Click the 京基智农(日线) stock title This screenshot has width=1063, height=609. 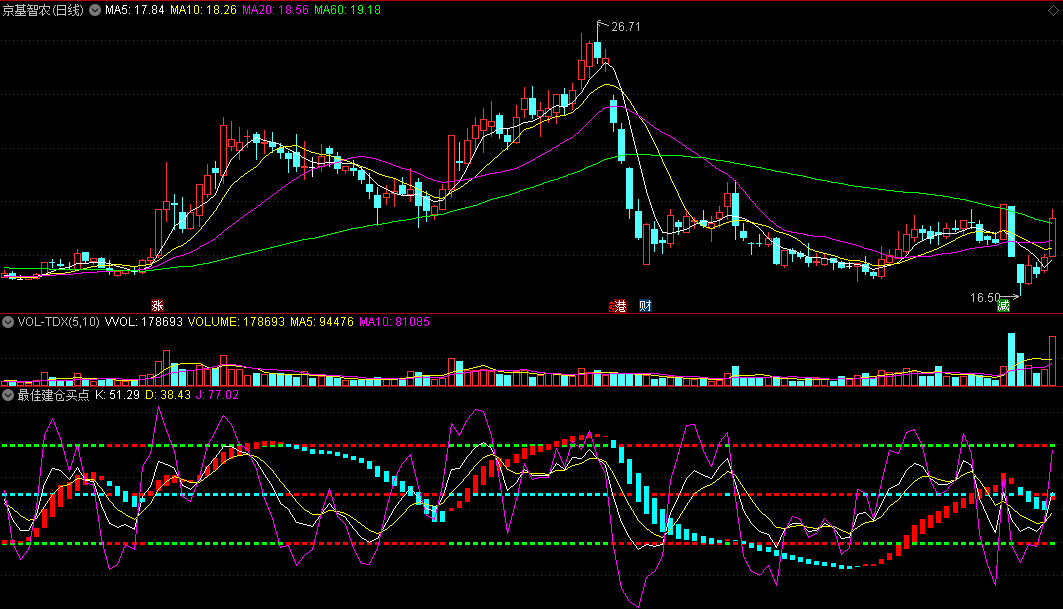[43, 10]
